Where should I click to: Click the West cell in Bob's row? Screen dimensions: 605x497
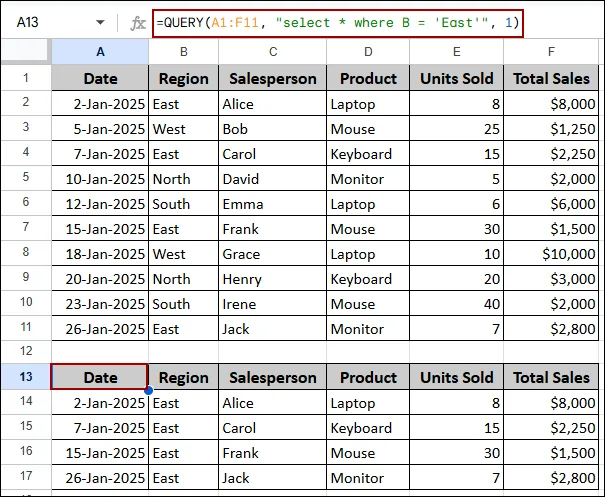point(184,128)
